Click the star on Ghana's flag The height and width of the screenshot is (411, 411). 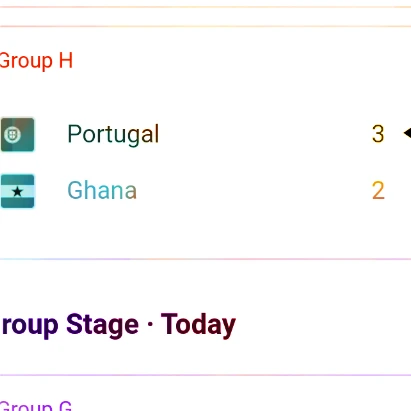point(17,191)
